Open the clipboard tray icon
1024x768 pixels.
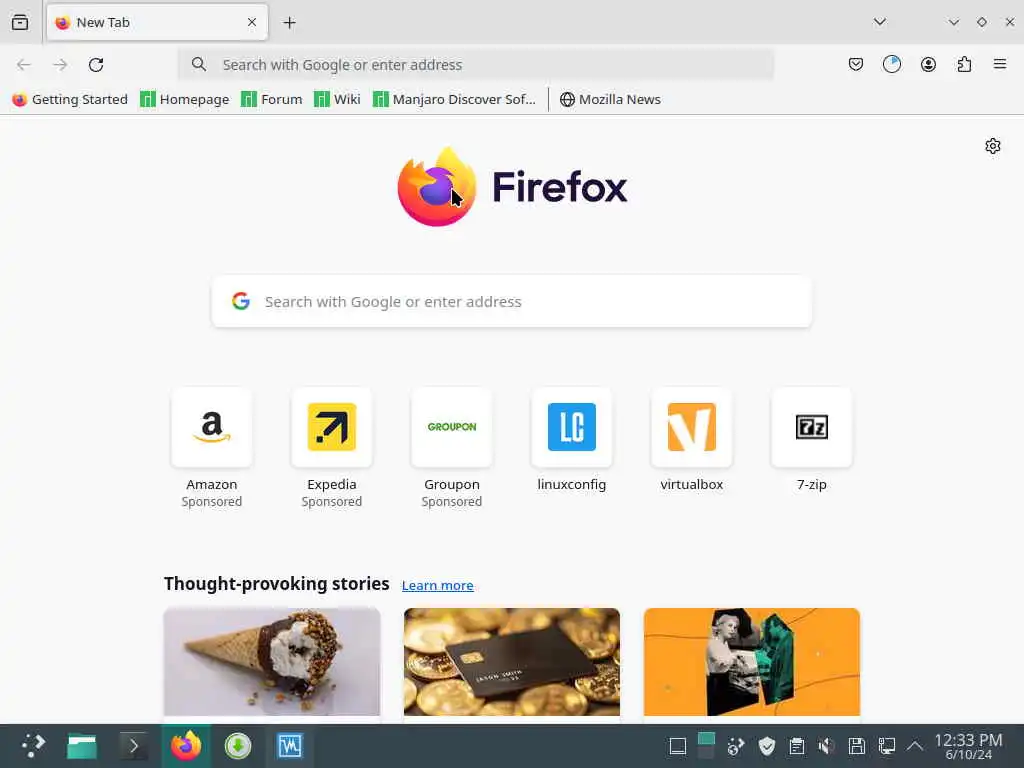click(x=797, y=746)
